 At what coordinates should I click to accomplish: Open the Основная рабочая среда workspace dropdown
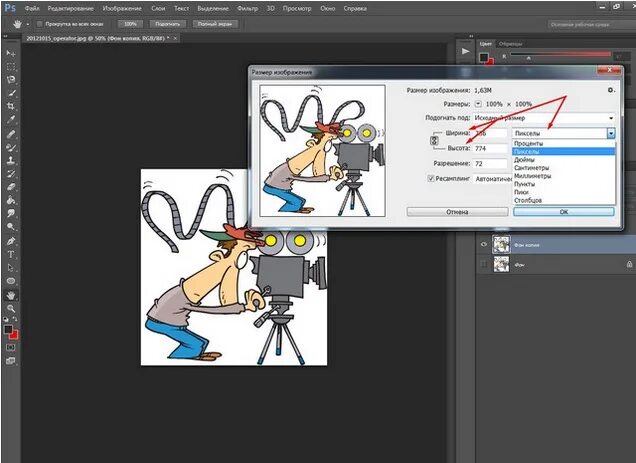590,24
